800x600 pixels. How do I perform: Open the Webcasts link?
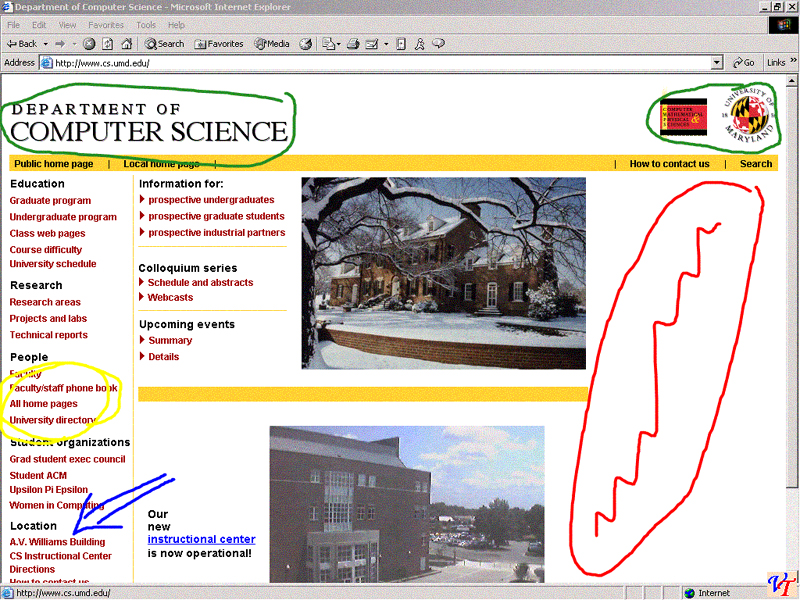pos(170,297)
